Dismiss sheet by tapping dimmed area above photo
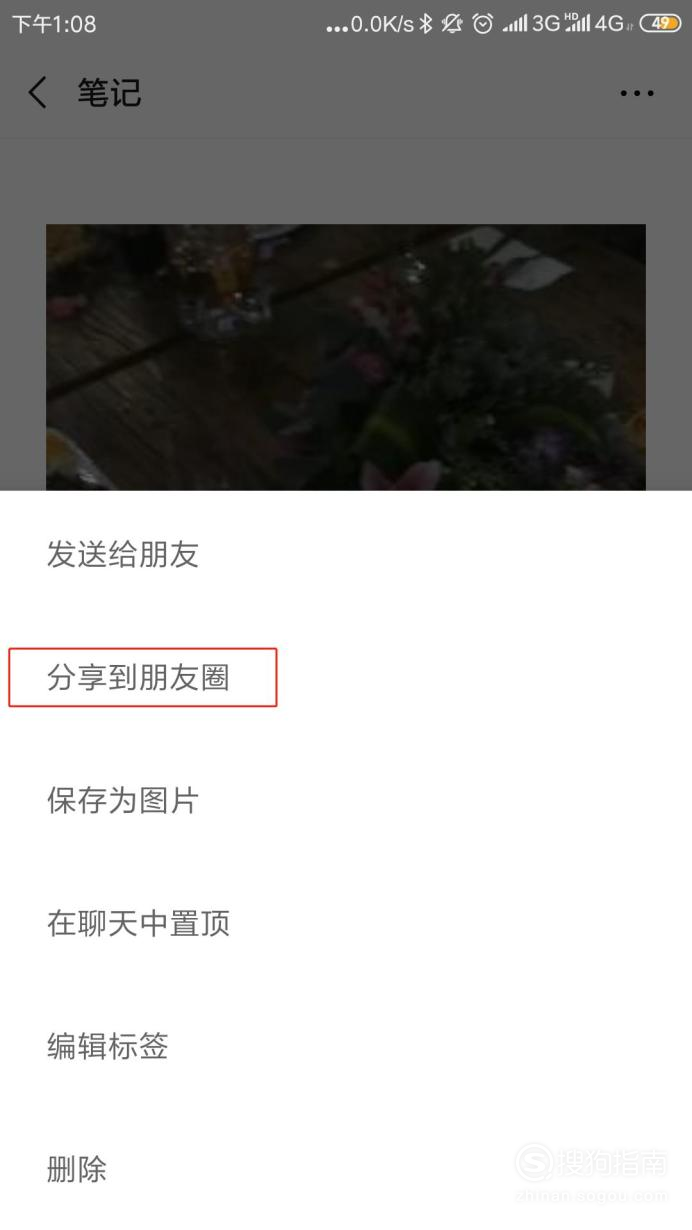 (x=346, y=181)
